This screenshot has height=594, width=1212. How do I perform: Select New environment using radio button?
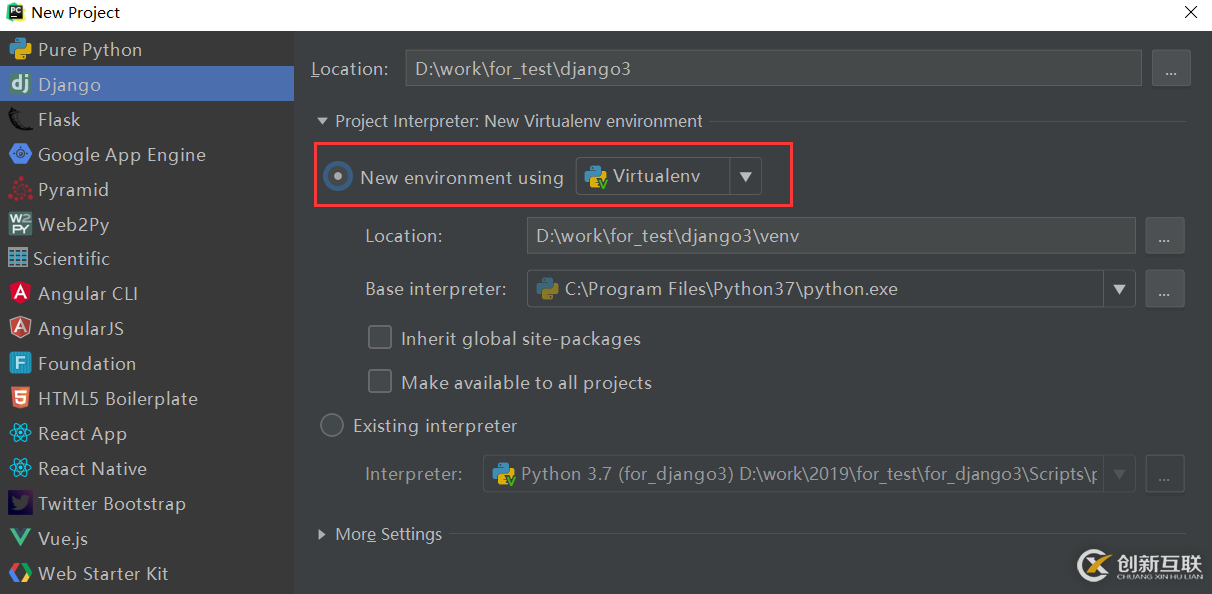[x=338, y=177]
